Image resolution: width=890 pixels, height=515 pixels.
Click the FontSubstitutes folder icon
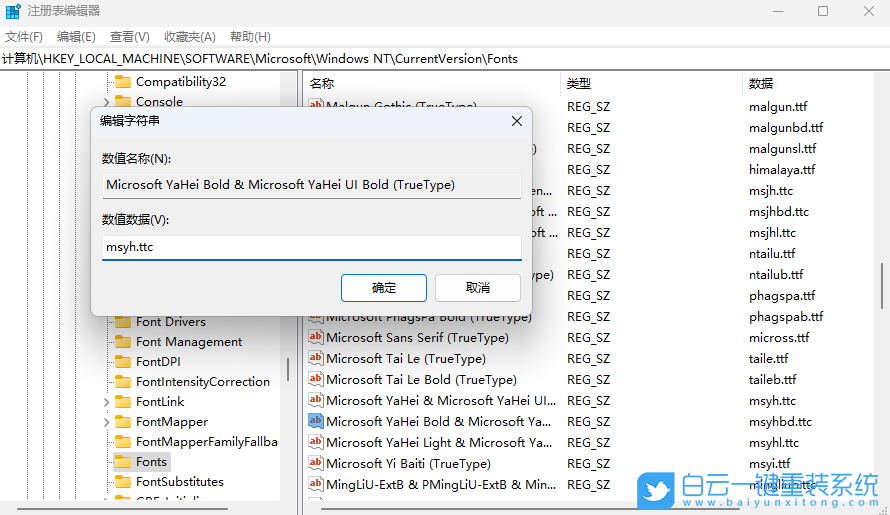[123, 482]
